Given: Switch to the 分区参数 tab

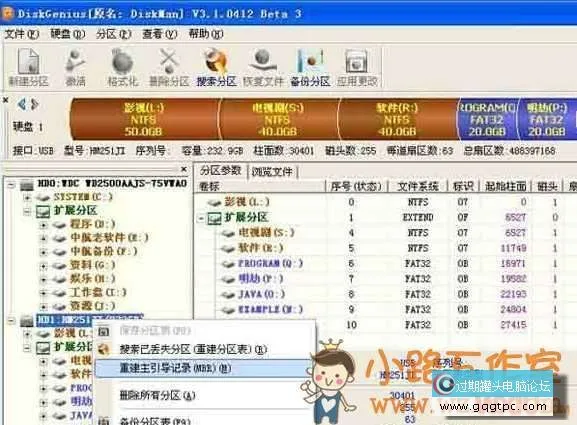Looking at the screenshot, I should (x=220, y=170).
